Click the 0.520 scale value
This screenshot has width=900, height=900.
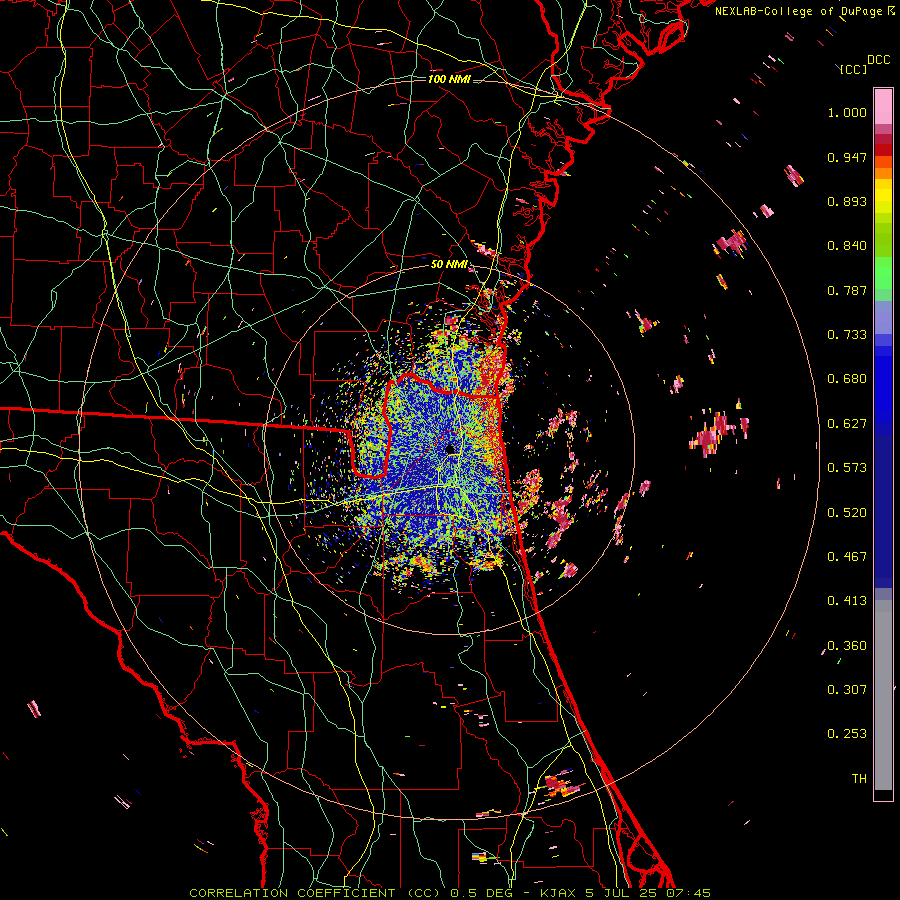pos(847,513)
